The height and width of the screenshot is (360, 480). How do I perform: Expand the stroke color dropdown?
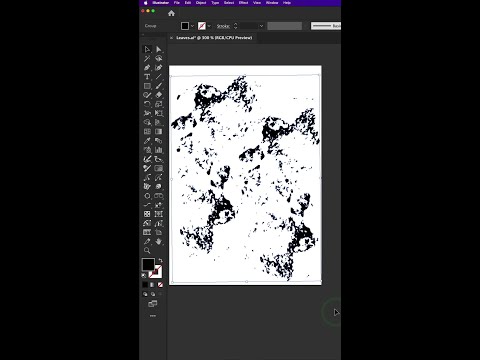(209, 26)
